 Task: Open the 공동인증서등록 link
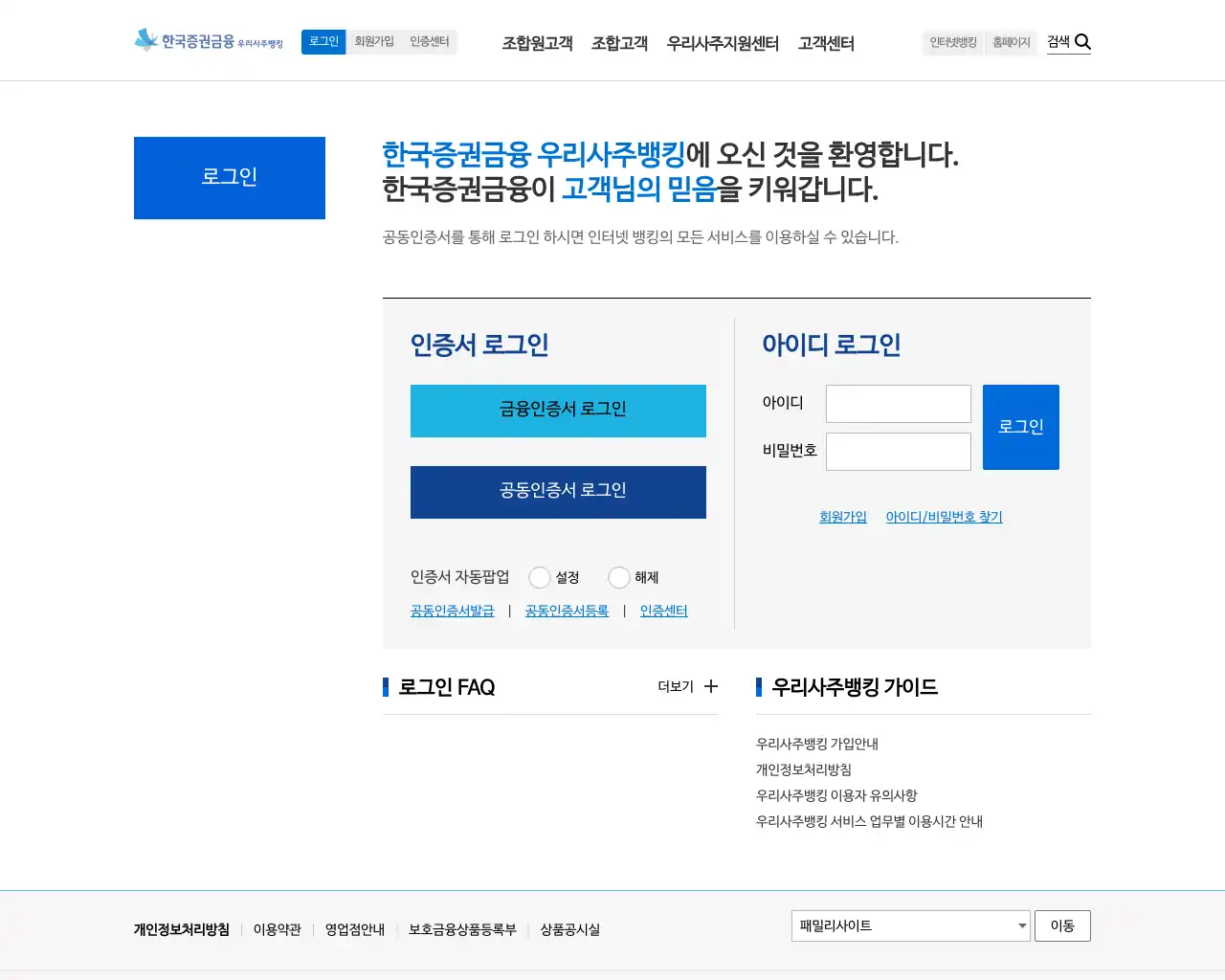coord(568,611)
